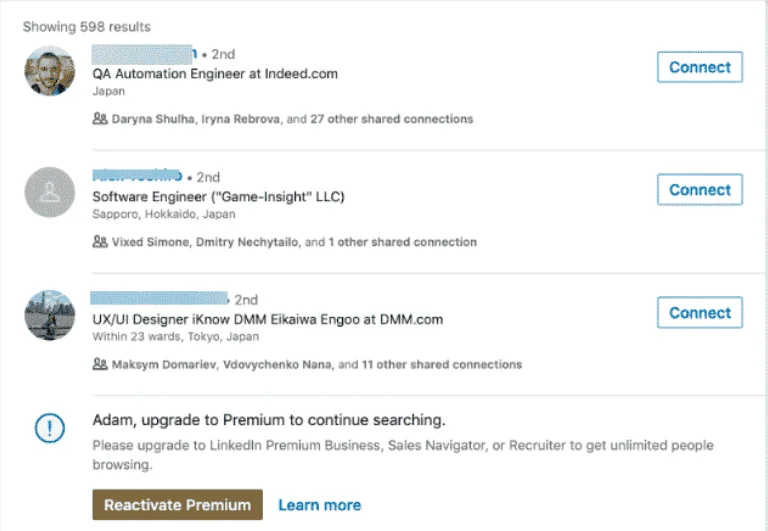Click shared connections icon under UX/UI Designer result
The height and width of the screenshot is (531, 768).
click(99, 365)
